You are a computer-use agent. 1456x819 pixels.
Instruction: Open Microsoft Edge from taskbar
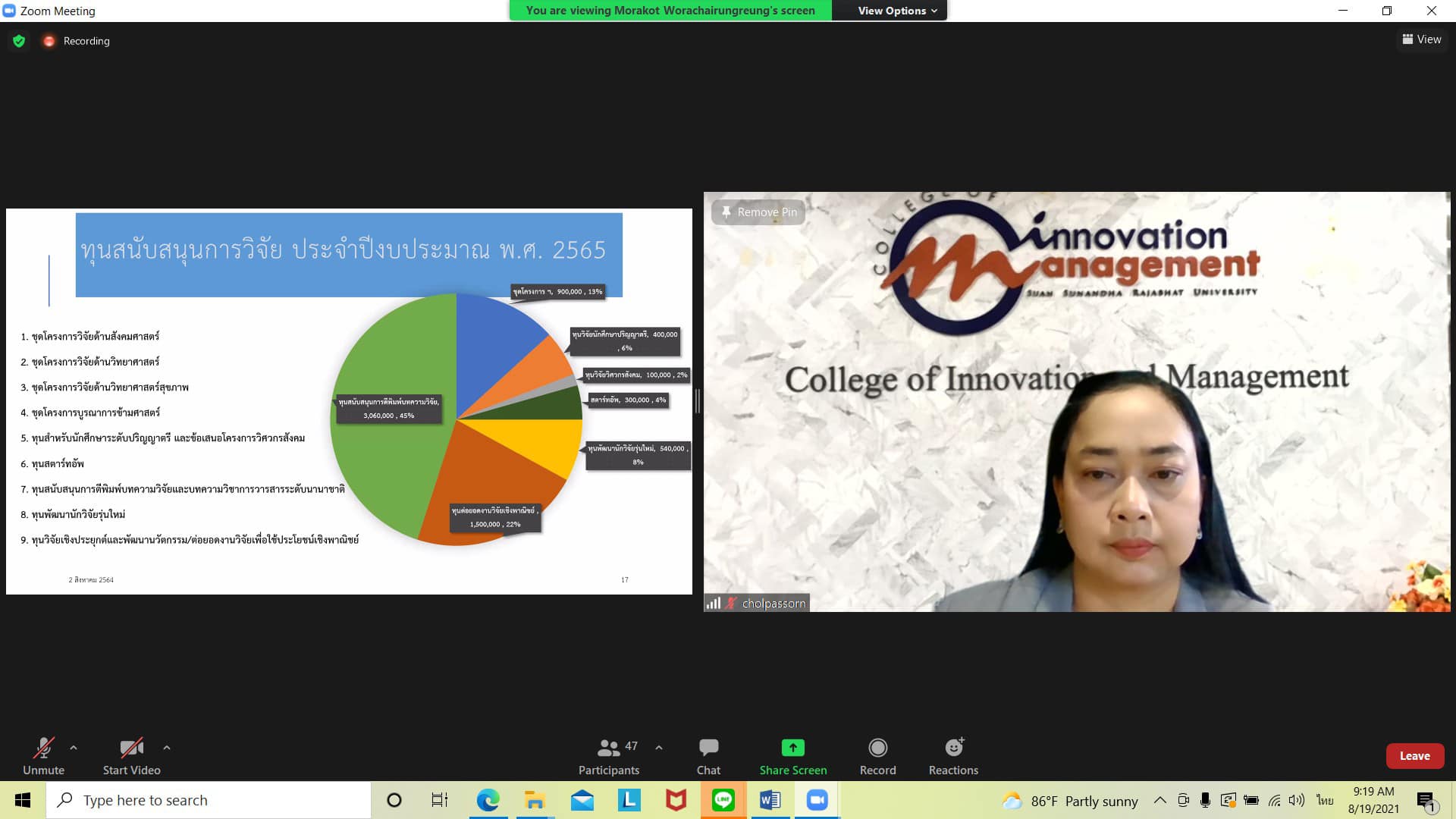click(488, 800)
